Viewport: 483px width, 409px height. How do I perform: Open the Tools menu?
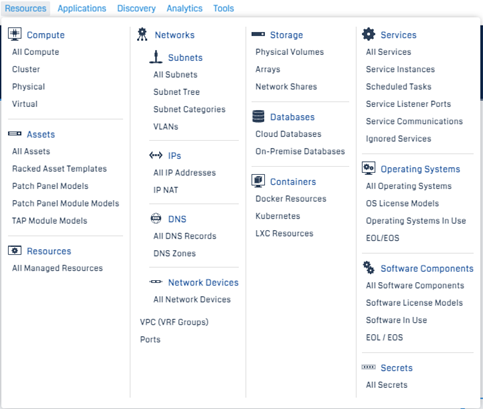pyautogui.click(x=224, y=8)
